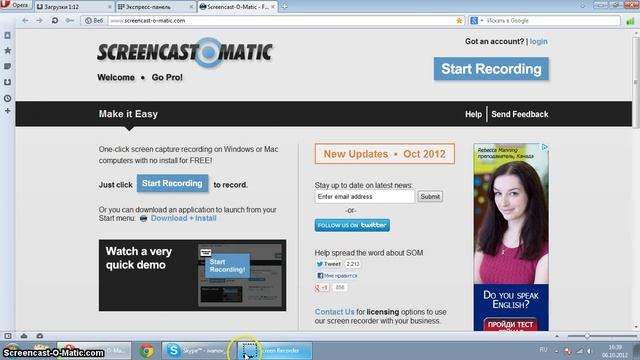
Task: Play the Watch a very quick demo video
Action: (x=192, y=275)
